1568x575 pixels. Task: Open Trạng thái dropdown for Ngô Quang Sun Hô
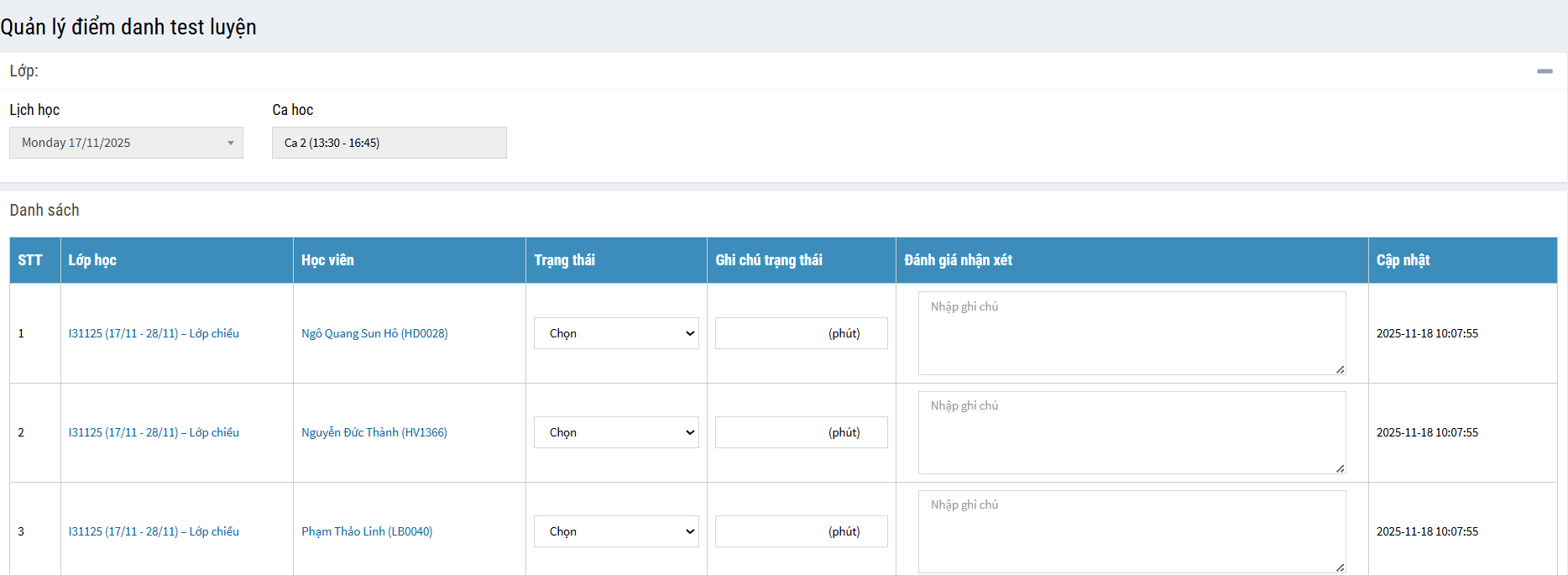coord(616,333)
